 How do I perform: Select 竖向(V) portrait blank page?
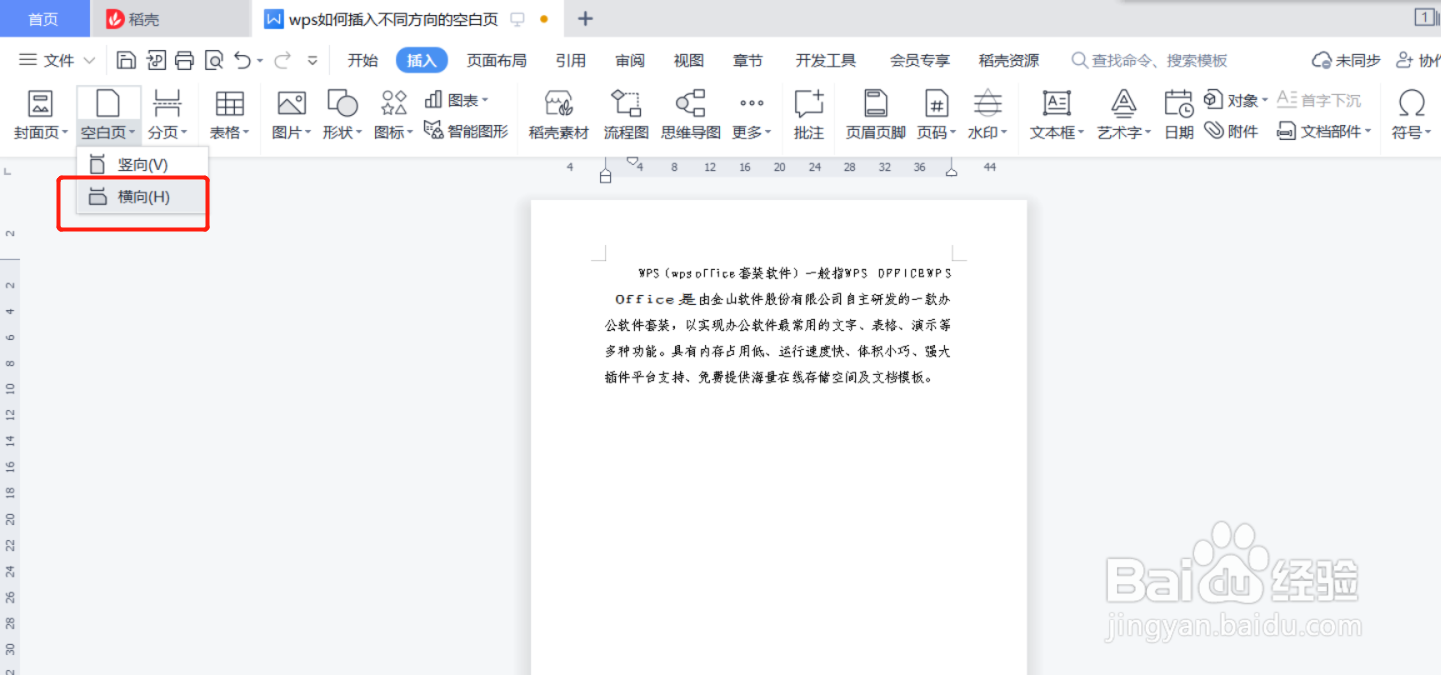(x=142, y=164)
